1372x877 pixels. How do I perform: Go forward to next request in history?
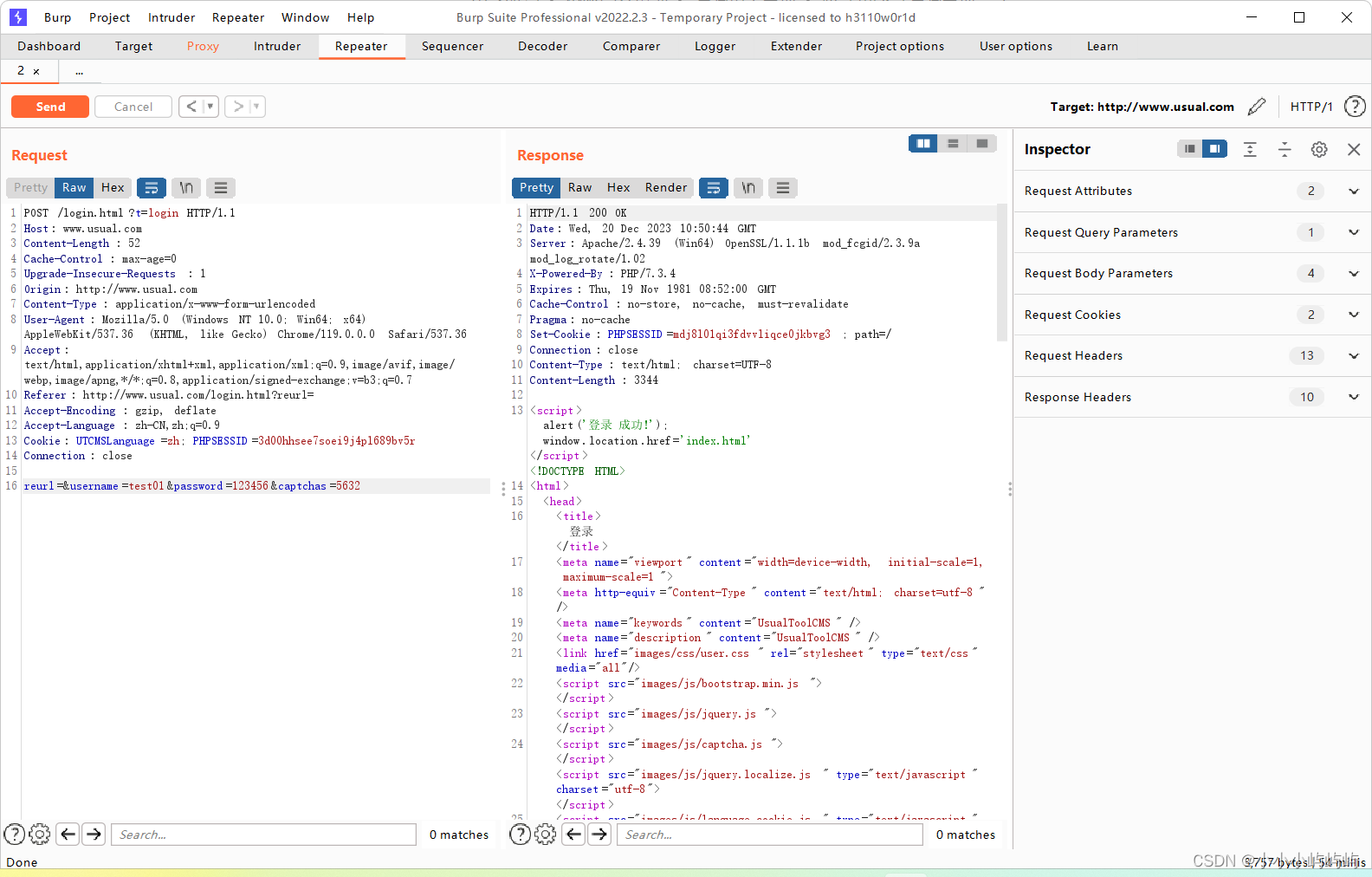(238, 107)
